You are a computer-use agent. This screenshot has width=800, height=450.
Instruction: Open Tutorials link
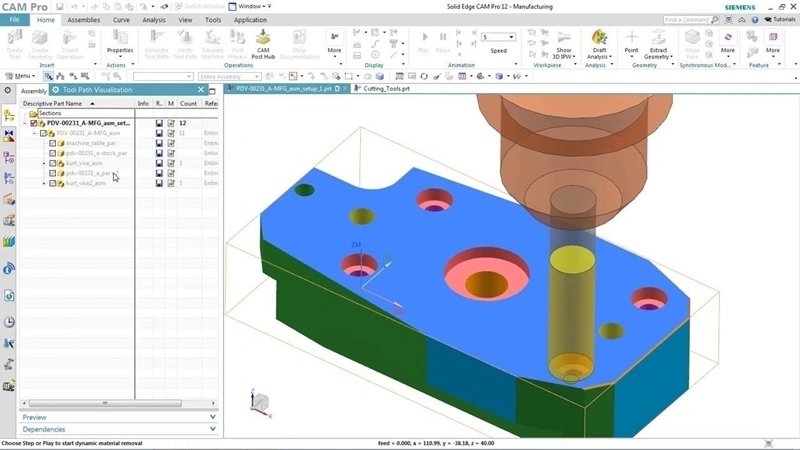780,19
